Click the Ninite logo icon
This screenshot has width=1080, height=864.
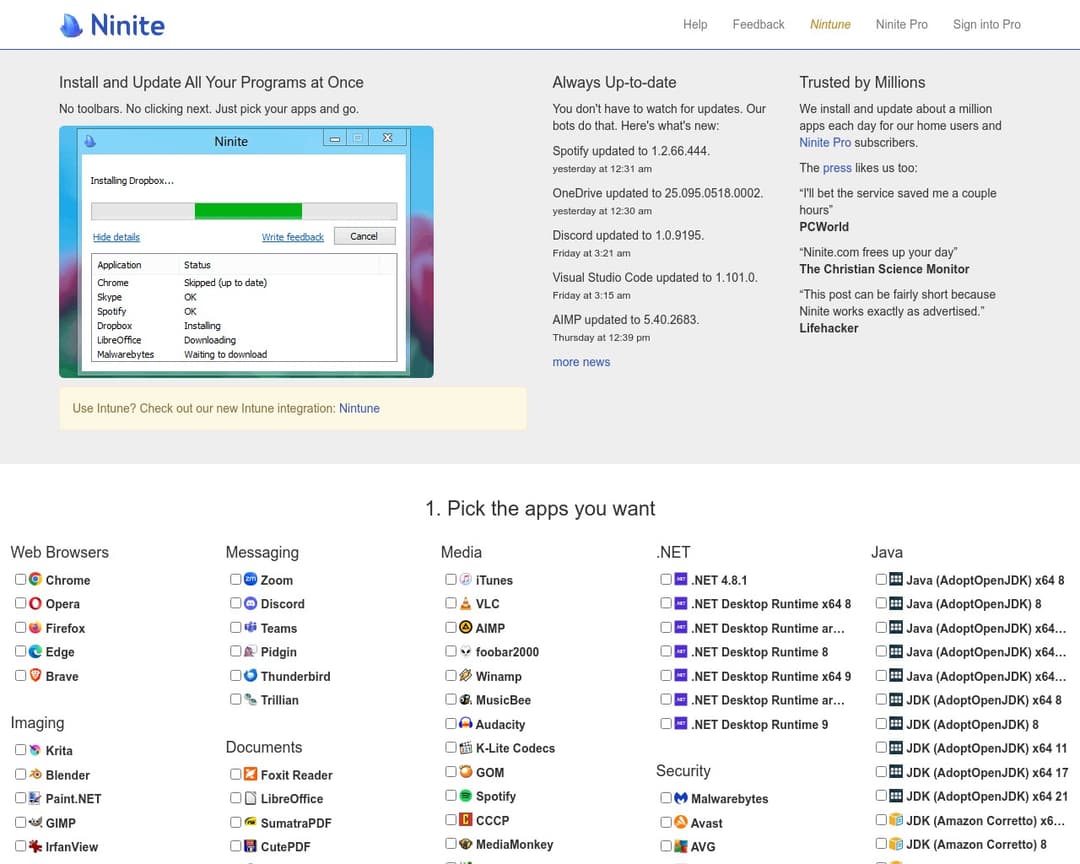pos(71,25)
